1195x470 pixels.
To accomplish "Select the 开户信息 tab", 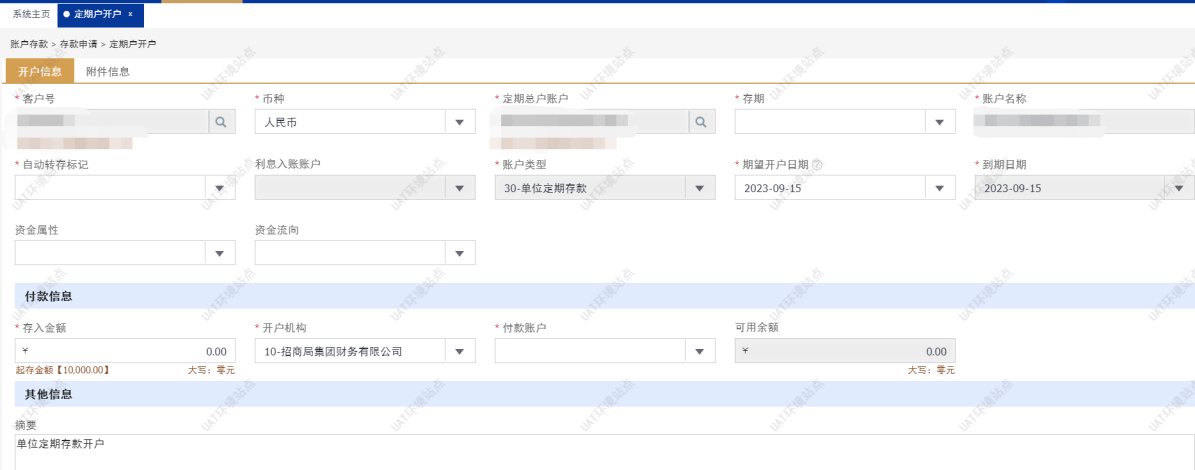I will click(x=40, y=72).
